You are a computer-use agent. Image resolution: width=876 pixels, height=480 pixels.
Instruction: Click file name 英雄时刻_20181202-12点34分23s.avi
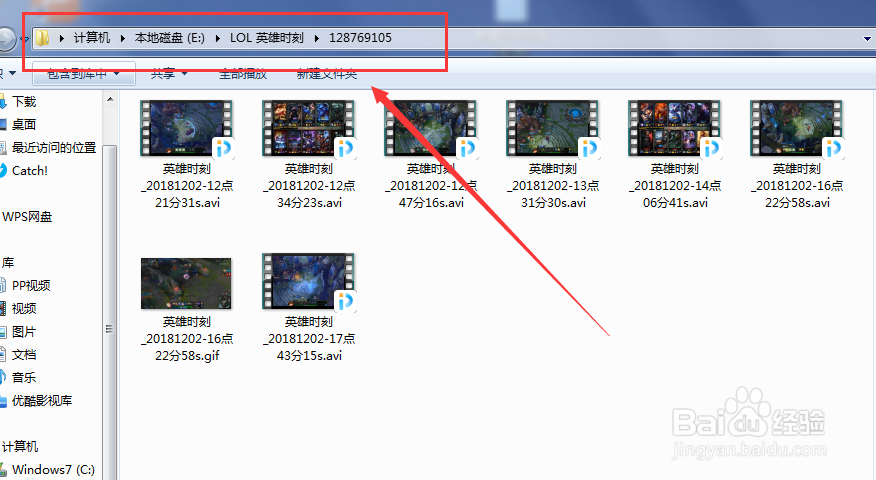[309, 186]
